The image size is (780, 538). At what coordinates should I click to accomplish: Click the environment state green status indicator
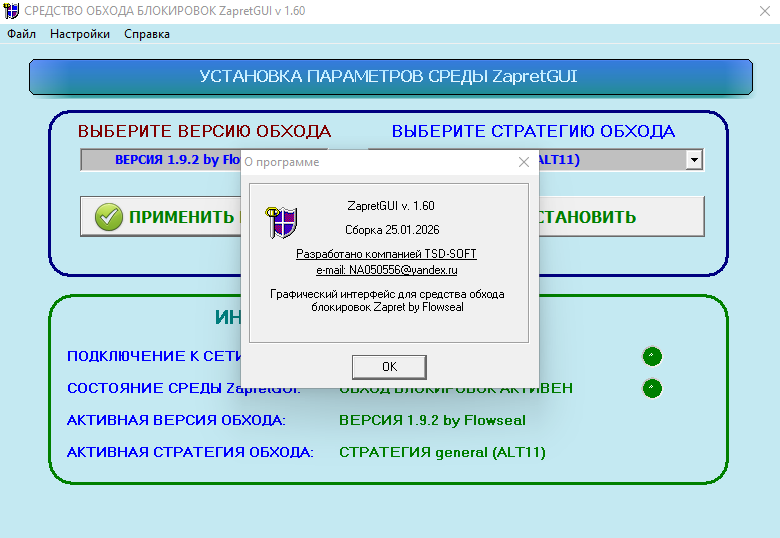tap(652, 388)
